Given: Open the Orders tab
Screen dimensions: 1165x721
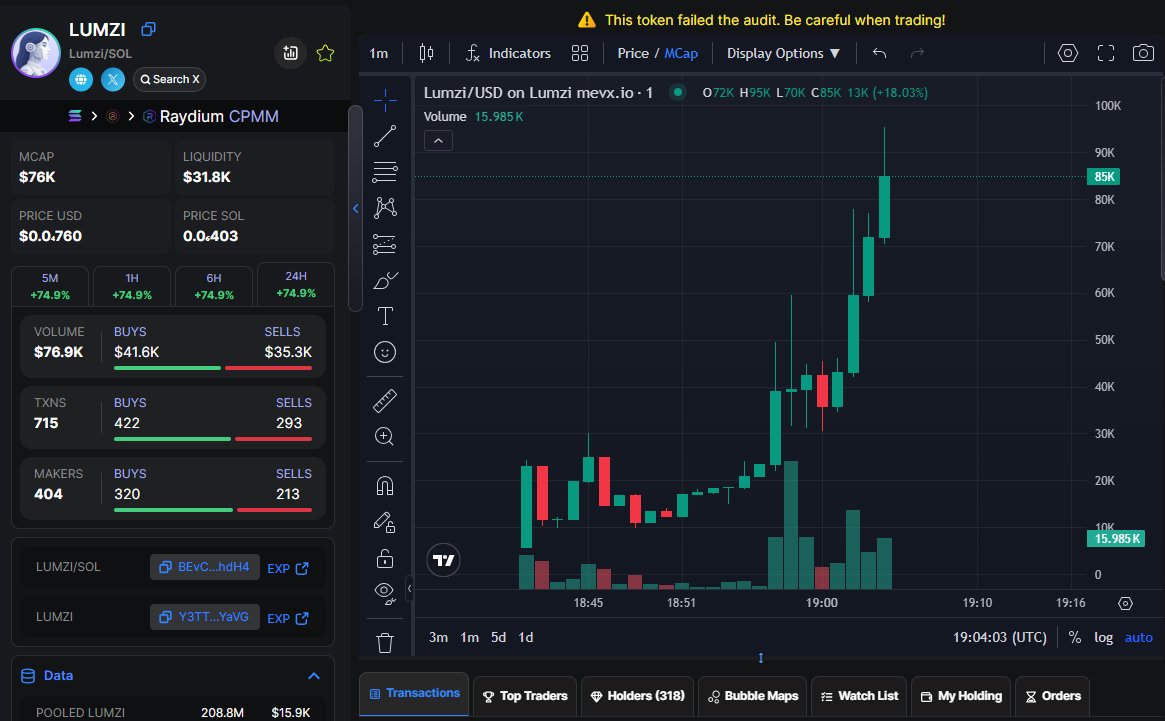Looking at the screenshot, I should click(1053, 696).
